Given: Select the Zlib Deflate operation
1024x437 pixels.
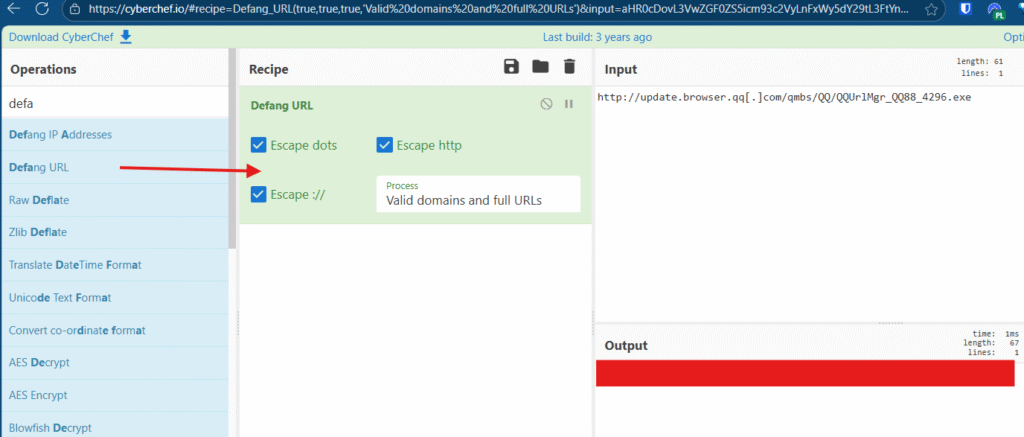Looking at the screenshot, I should point(114,232).
